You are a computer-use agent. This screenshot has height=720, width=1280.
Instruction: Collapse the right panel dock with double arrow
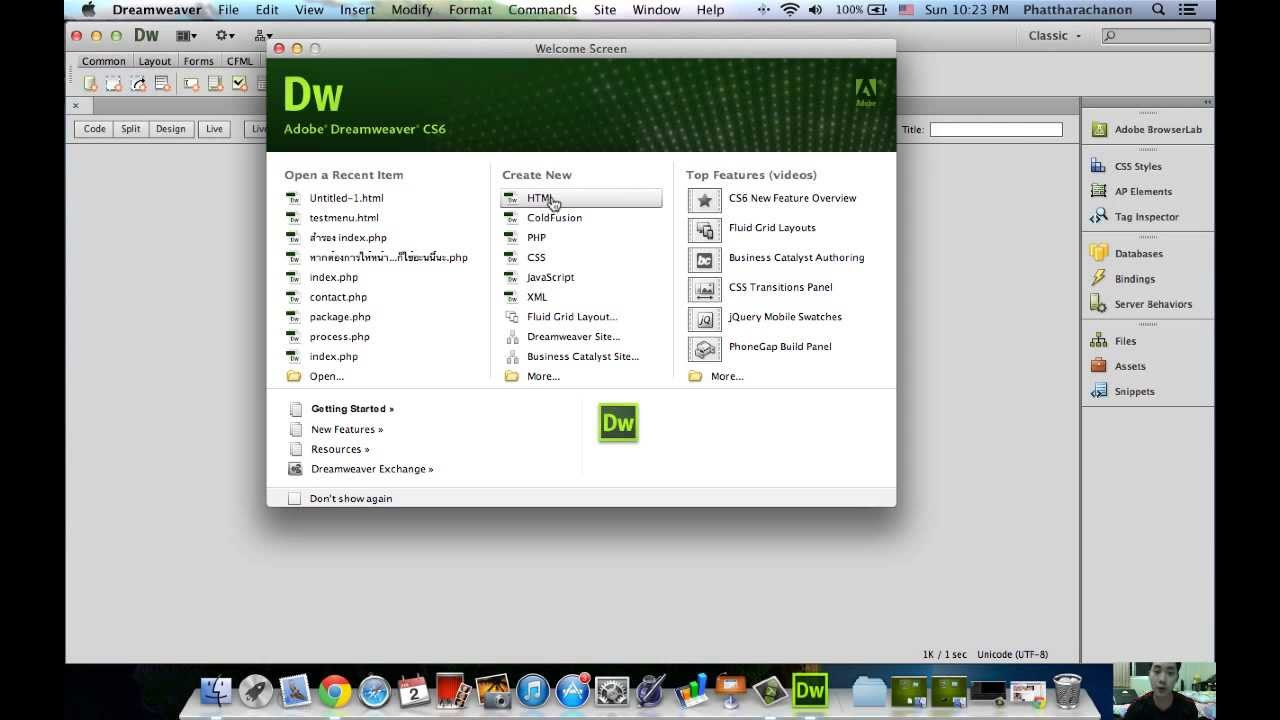coord(1207,102)
